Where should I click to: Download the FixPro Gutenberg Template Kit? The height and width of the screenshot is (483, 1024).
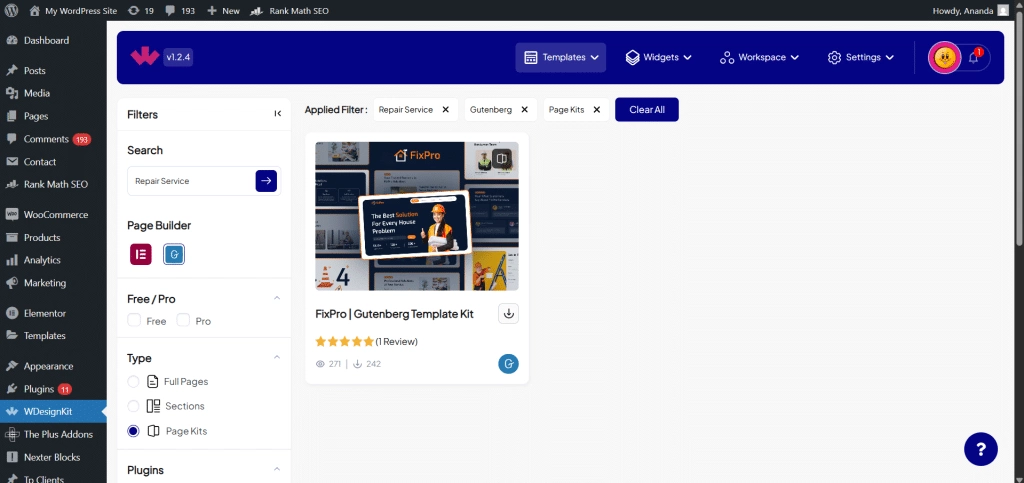coord(509,313)
